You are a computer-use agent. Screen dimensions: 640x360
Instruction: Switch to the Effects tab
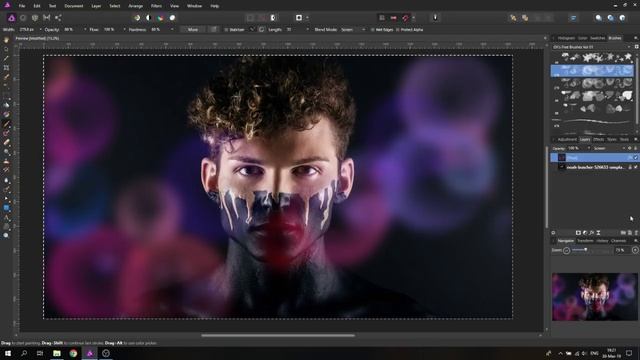pyautogui.click(x=598, y=140)
